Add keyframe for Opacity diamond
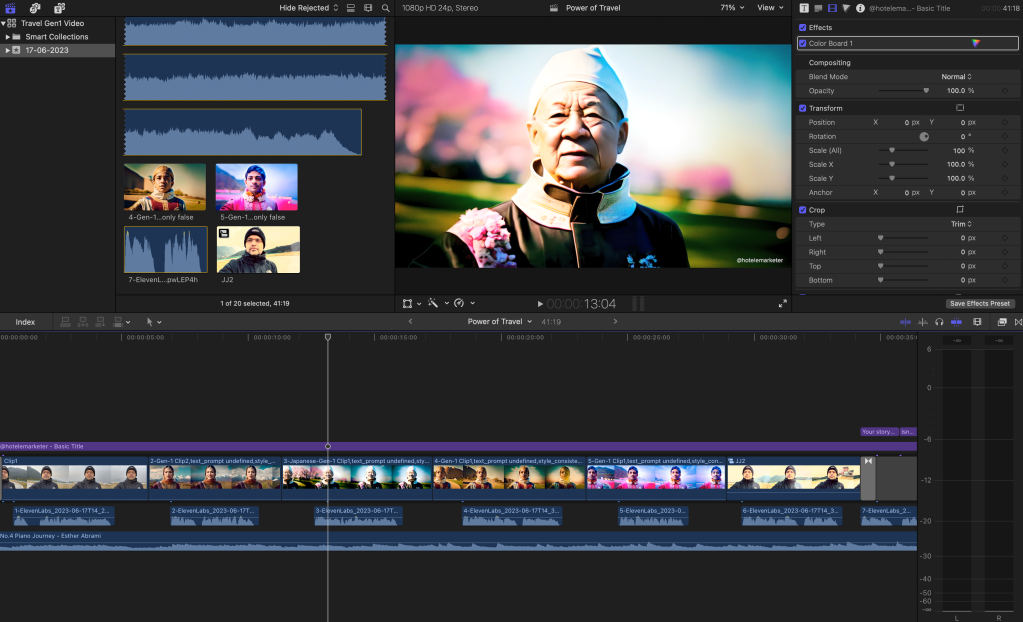Image resolution: width=1023 pixels, height=622 pixels. [1005, 91]
